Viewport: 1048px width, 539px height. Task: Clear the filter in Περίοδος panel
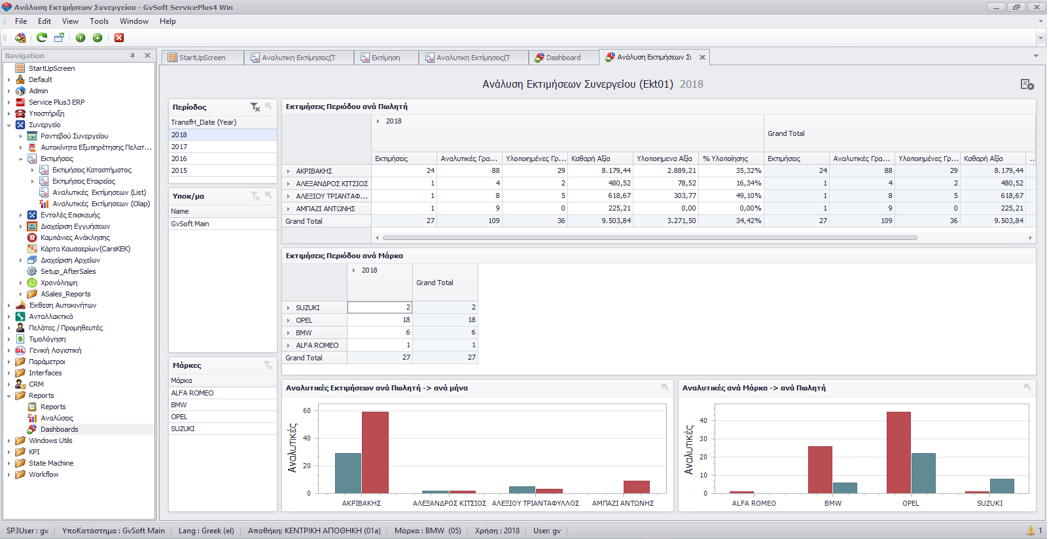(255, 107)
